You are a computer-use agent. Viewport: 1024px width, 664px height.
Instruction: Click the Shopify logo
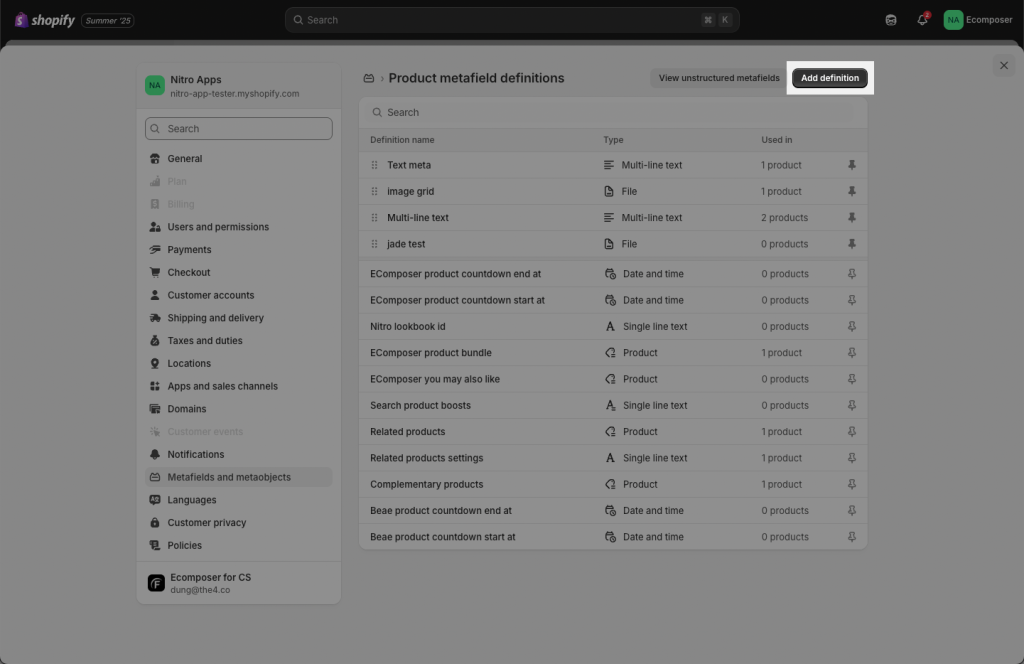pyautogui.click(x=44, y=20)
